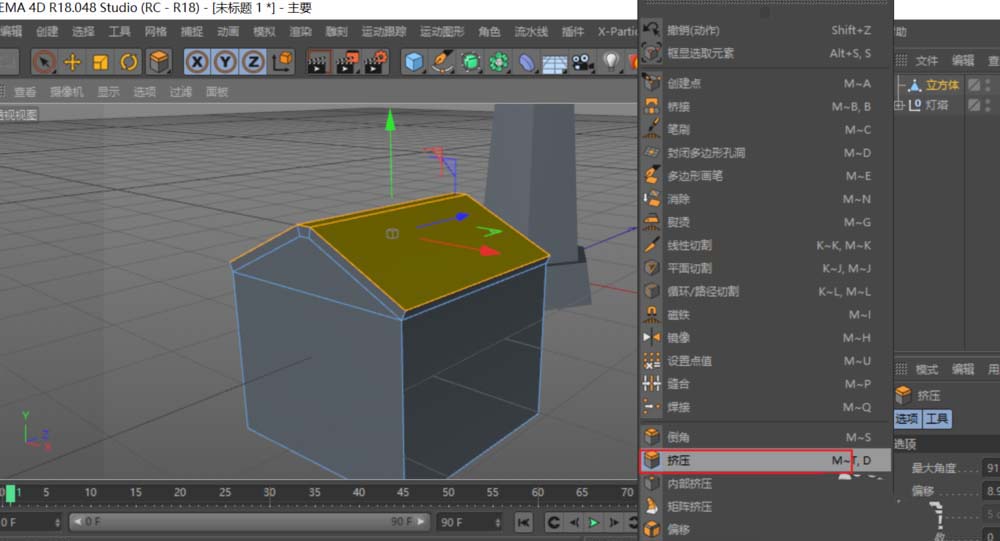Click the 90 F end frame field
The image size is (1000, 541).
[470, 522]
